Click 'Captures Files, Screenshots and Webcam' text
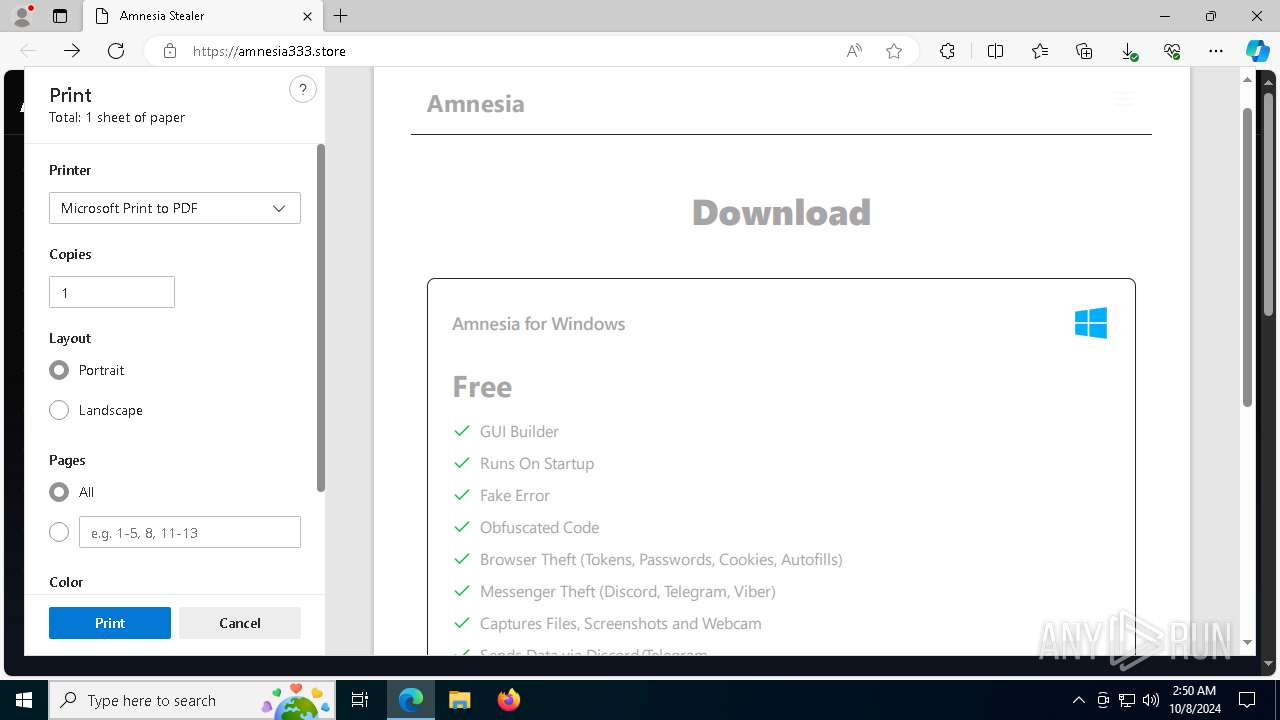Screen dimensions: 1280x720 coord(621,624)
